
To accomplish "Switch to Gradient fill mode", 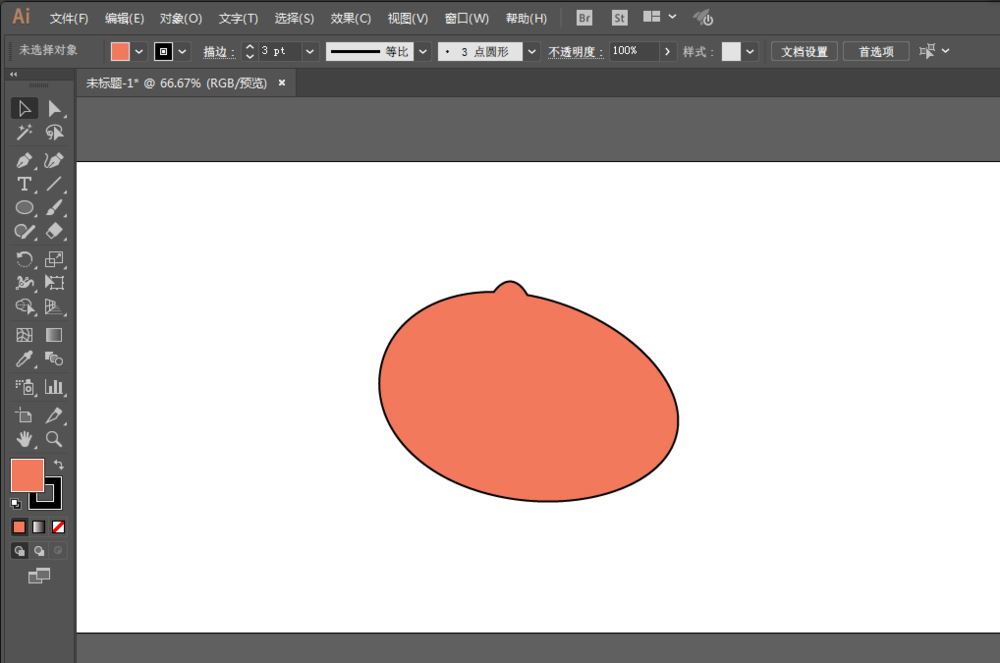I will [x=39, y=526].
